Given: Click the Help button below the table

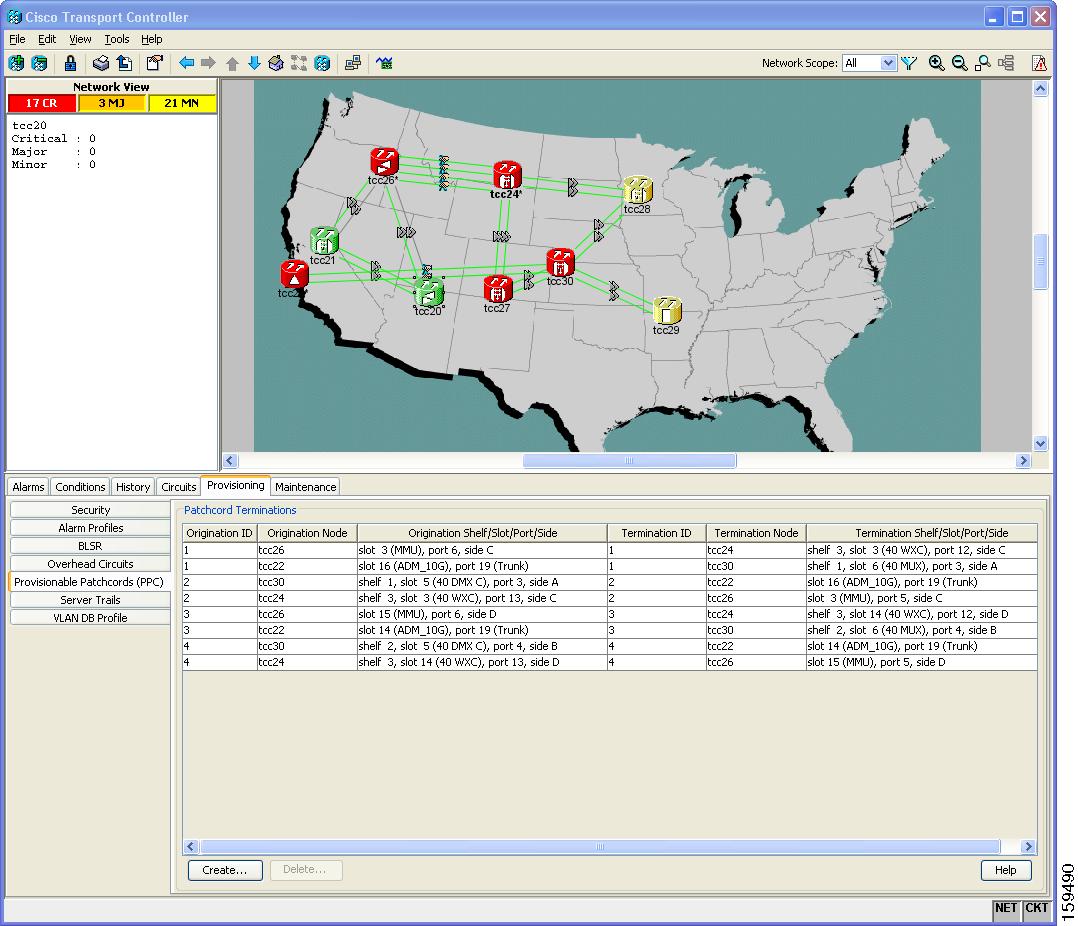Looking at the screenshot, I should (1006, 870).
